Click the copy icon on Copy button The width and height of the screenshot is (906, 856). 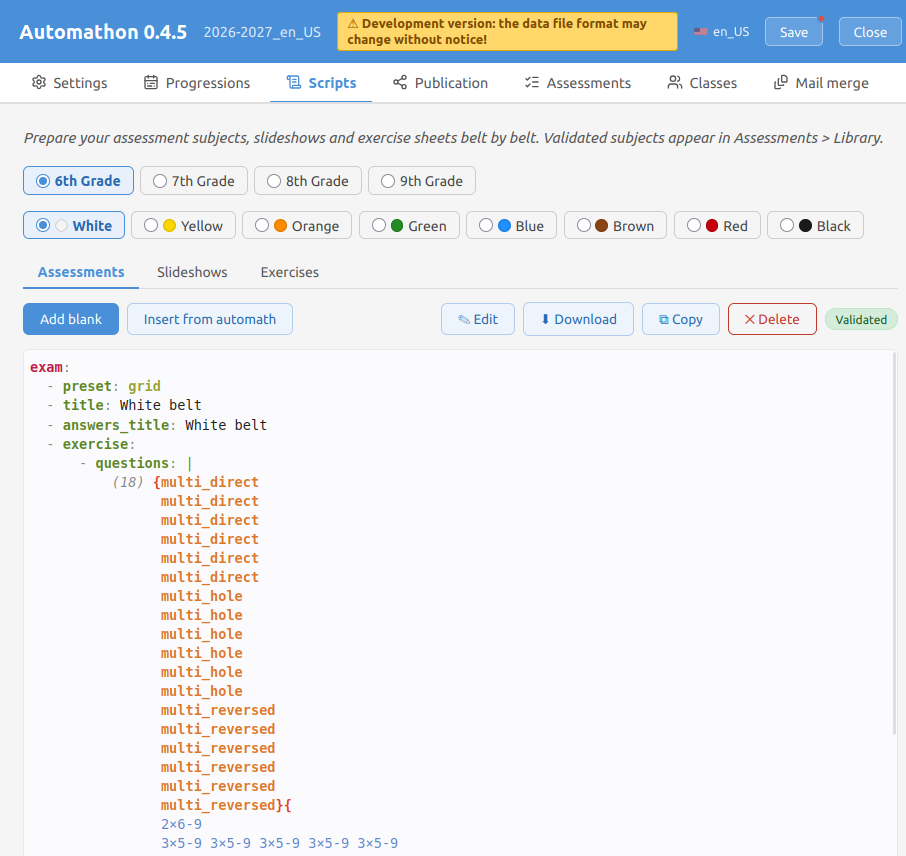click(x=664, y=320)
